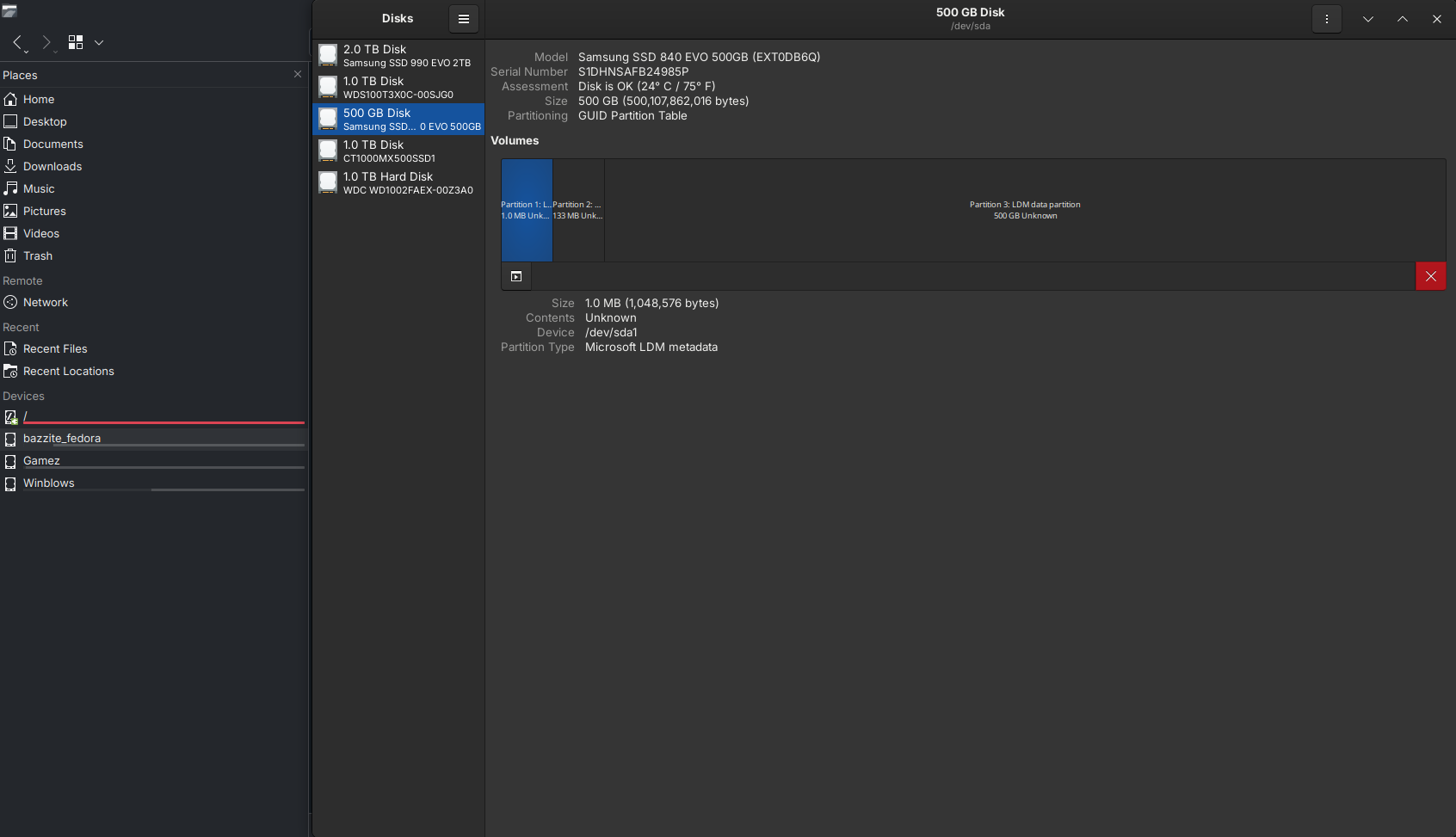
Task: Click the back navigation arrow
Action: (x=16, y=41)
